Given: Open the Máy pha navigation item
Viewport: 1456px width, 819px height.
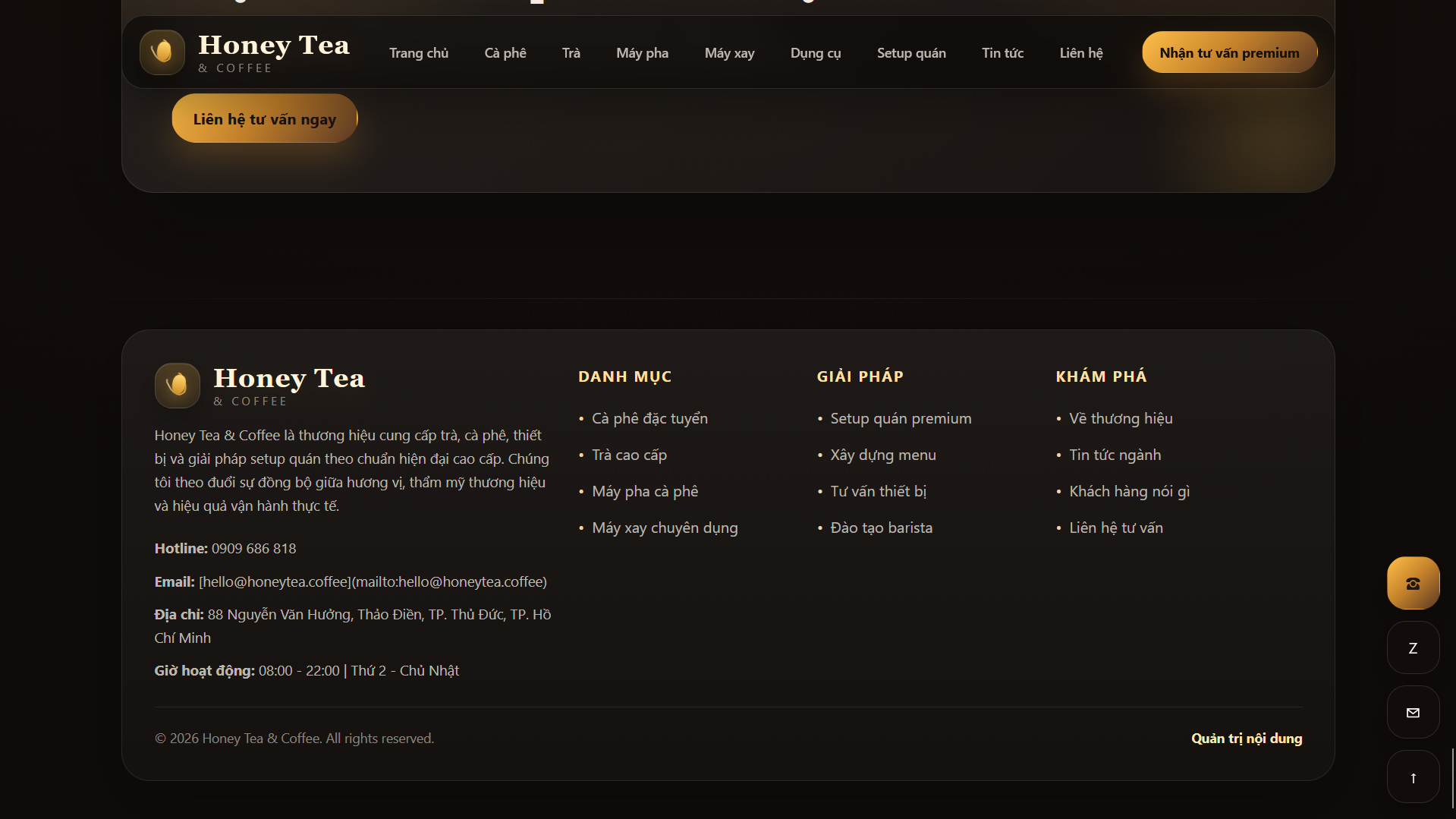Looking at the screenshot, I should pyautogui.click(x=642, y=52).
